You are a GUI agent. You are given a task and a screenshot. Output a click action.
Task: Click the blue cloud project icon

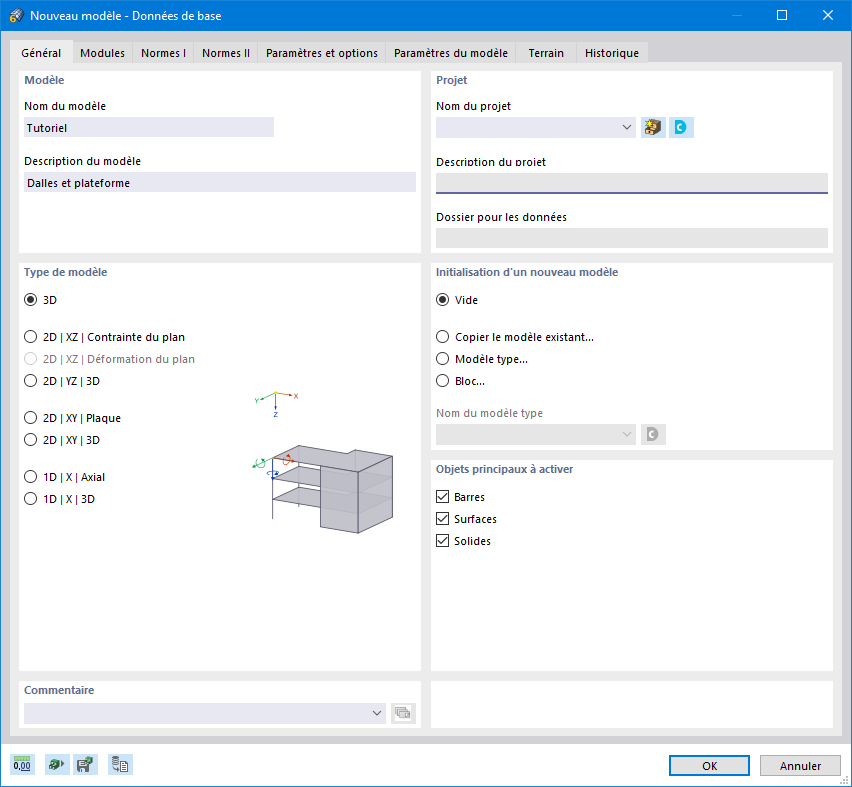681,127
